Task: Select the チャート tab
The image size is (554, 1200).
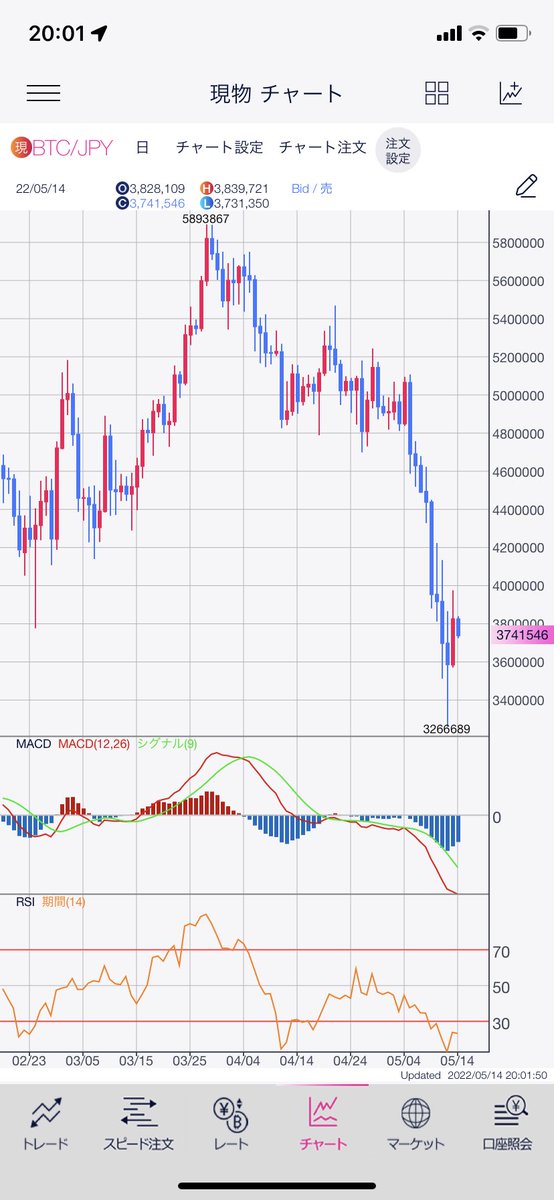Action: point(323,1123)
